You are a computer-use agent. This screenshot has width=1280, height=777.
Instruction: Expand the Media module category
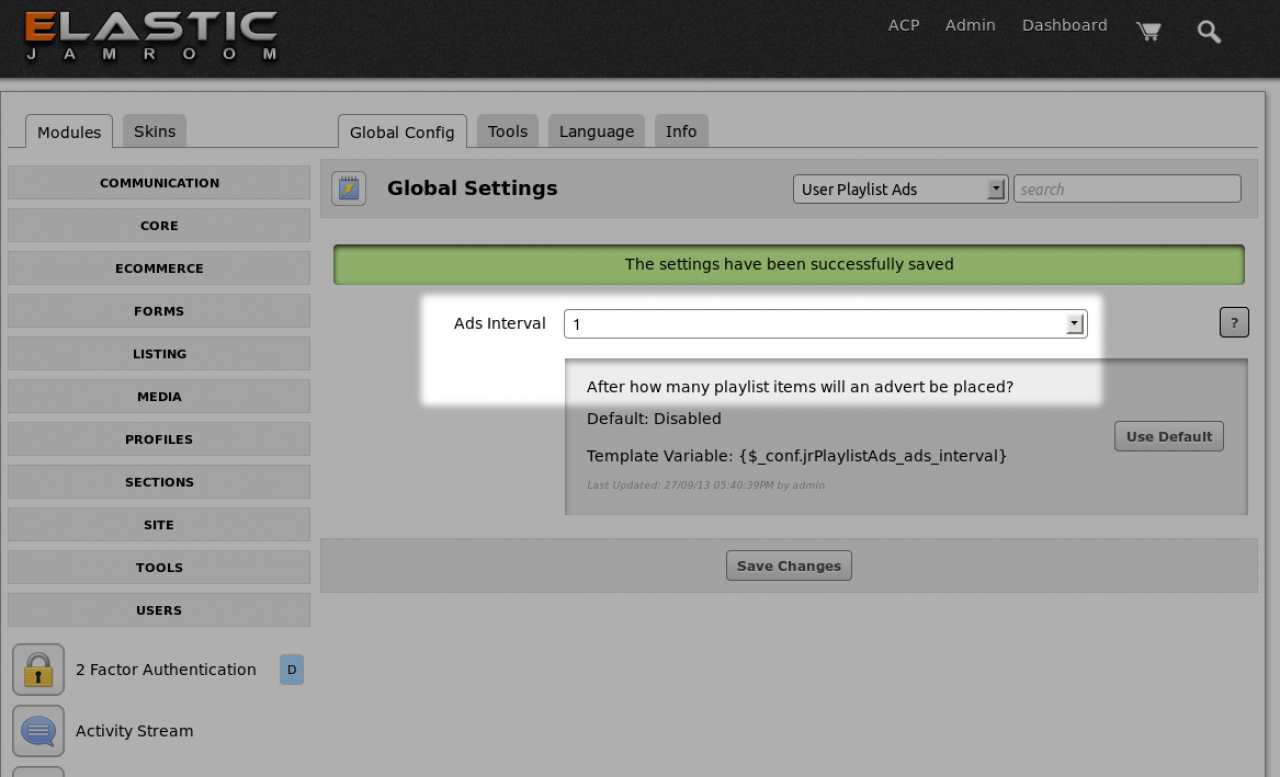(x=159, y=396)
